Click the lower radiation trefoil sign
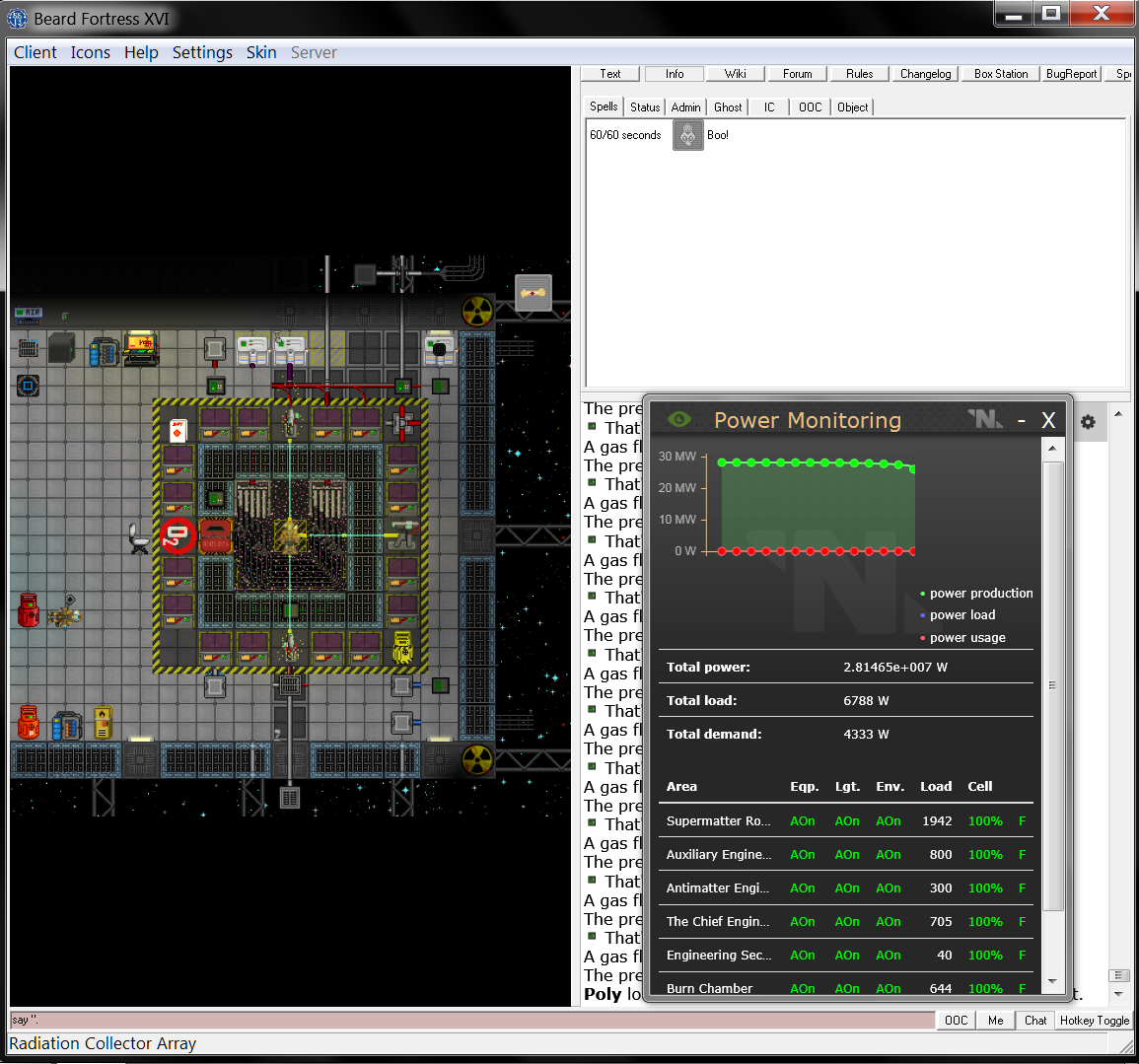Image resolution: width=1139 pixels, height=1064 pixels. click(477, 760)
